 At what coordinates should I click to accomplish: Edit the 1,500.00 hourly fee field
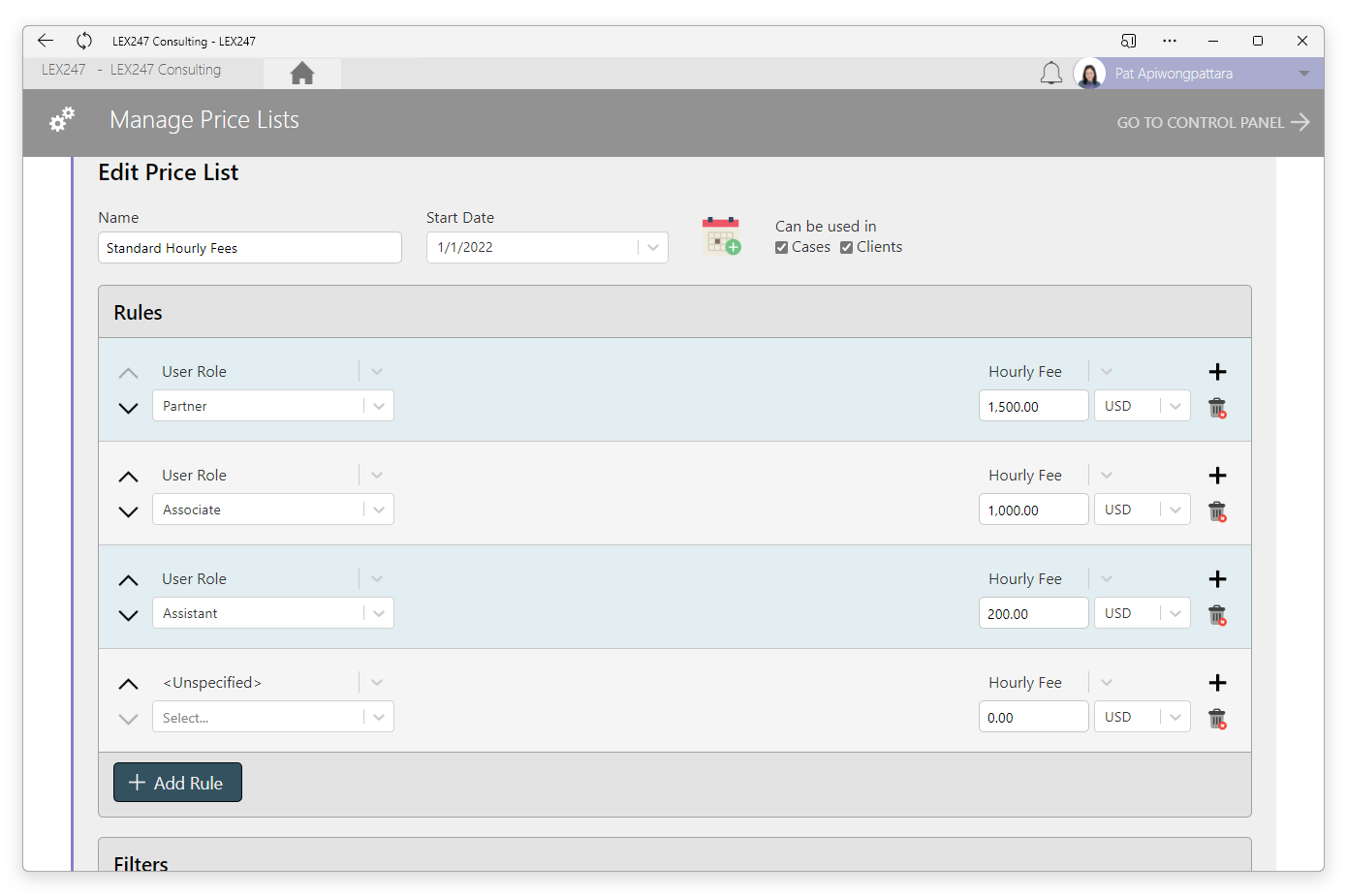pyautogui.click(x=1033, y=406)
